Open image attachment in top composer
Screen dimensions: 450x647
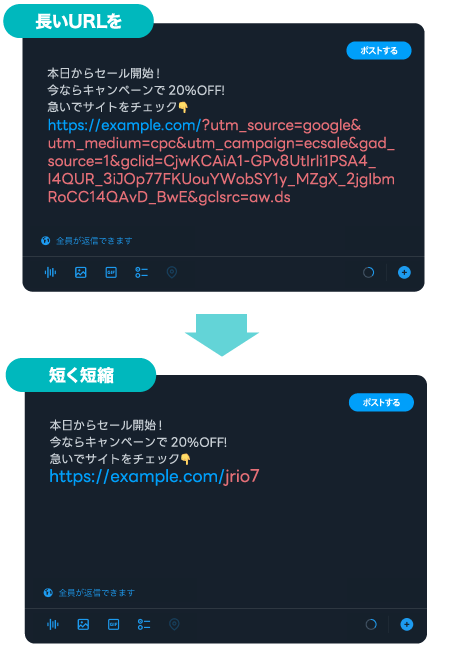coord(81,272)
